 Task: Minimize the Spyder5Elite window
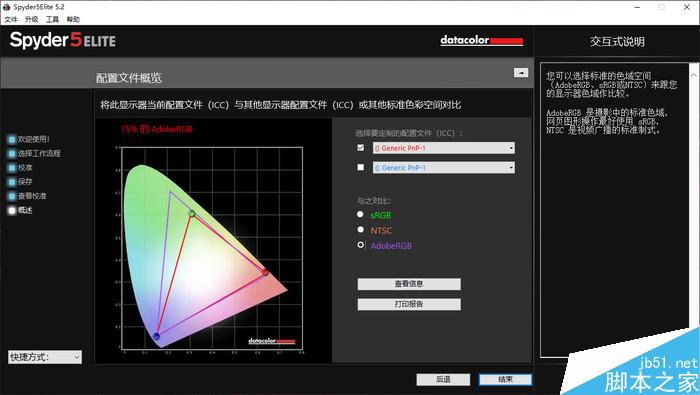tap(637, 7)
